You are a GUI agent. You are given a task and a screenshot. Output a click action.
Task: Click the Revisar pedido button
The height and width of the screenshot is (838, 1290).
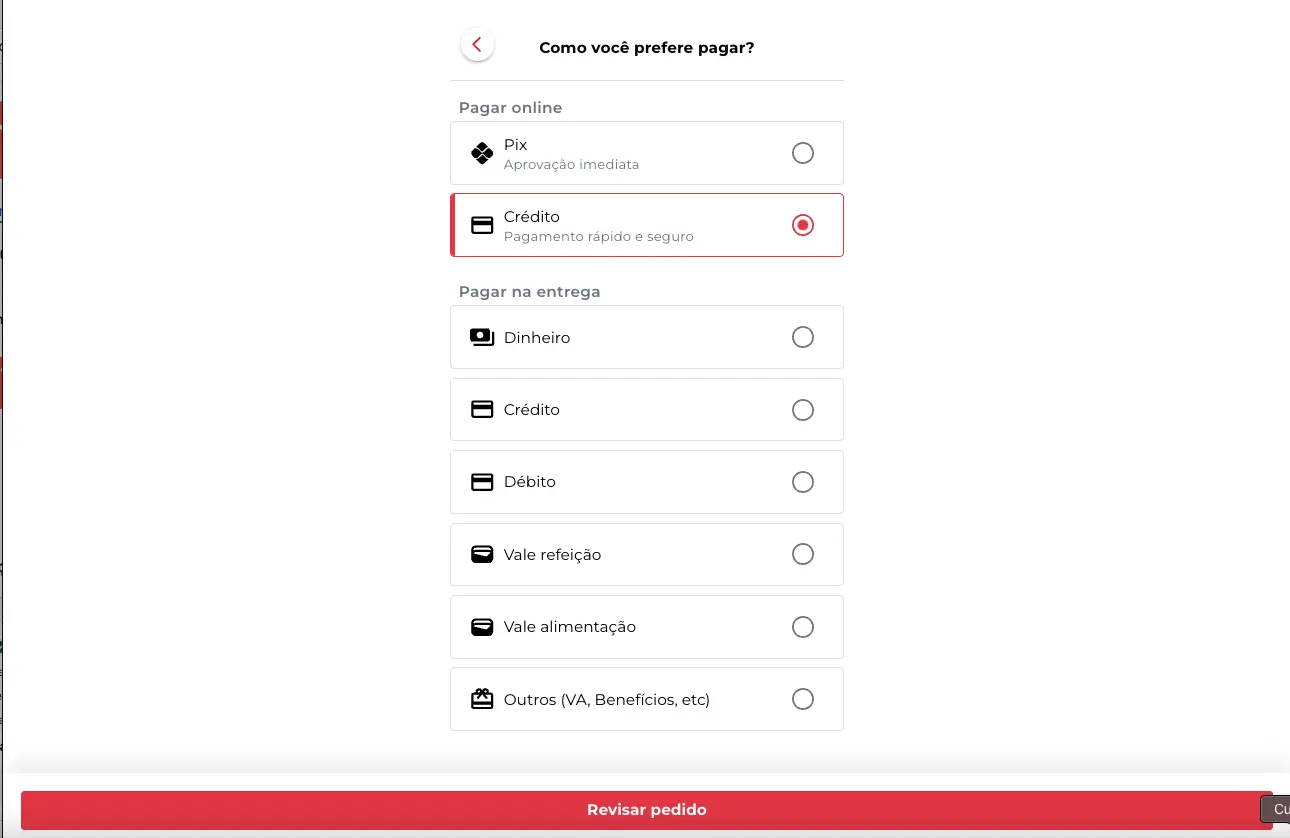click(x=646, y=810)
